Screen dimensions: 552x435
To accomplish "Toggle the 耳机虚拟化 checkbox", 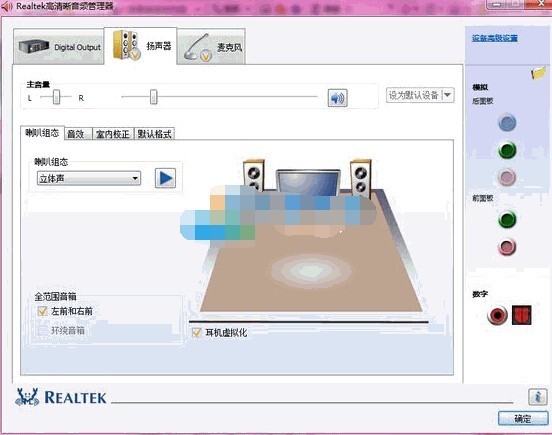I will click(196, 332).
